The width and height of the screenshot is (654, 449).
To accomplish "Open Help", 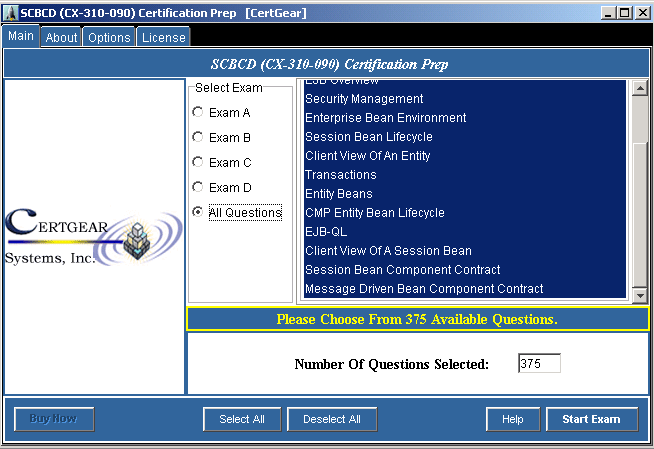I will [513, 419].
